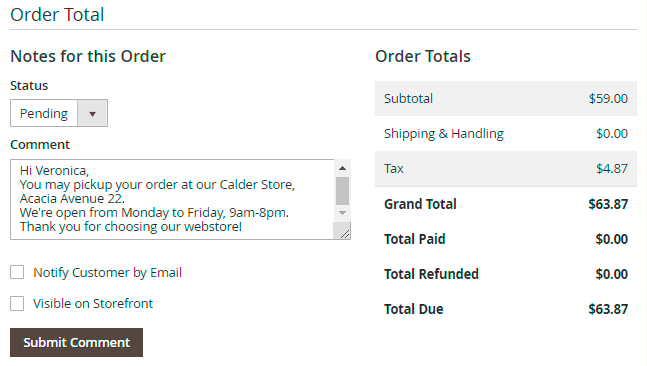
Task: Click the Comment field label
Action: point(40,144)
